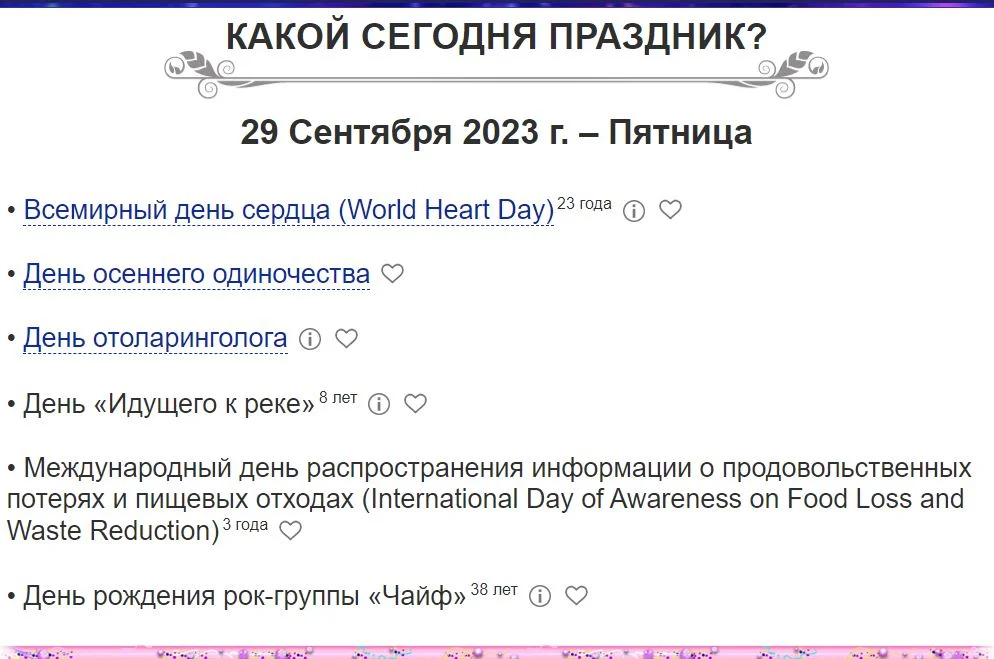The width and height of the screenshot is (994, 659).
Task: Click the 29 Сентября 2023 date heading
Action: click(497, 131)
